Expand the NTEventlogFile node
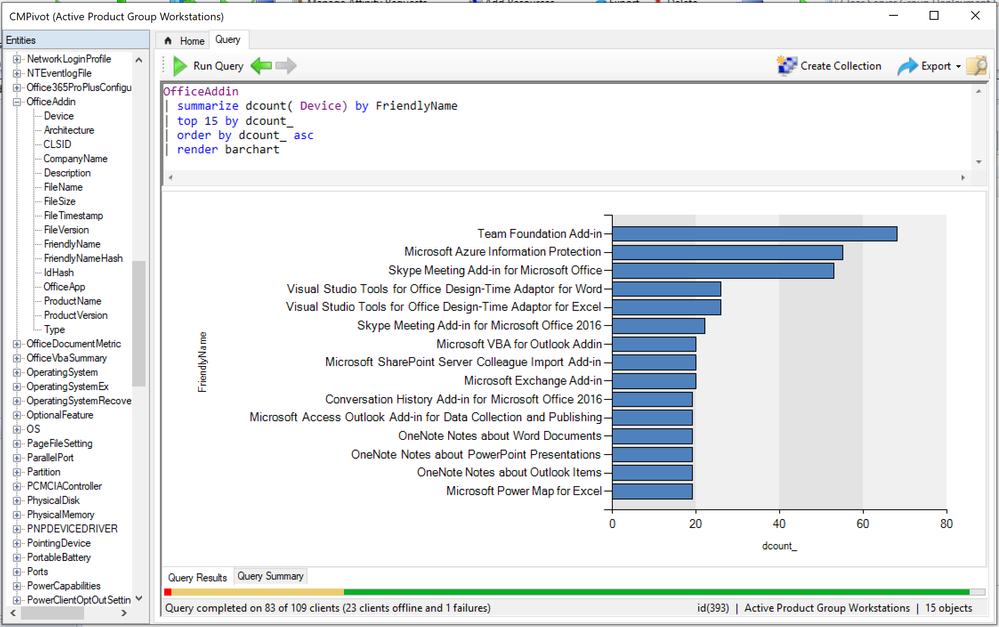 point(17,73)
